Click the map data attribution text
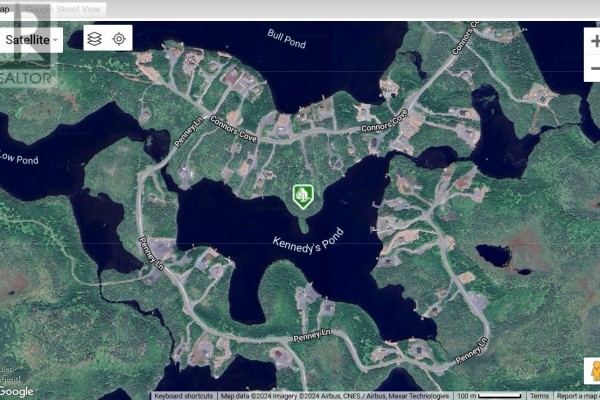Screen dimensions: 600x400 (x=335, y=396)
